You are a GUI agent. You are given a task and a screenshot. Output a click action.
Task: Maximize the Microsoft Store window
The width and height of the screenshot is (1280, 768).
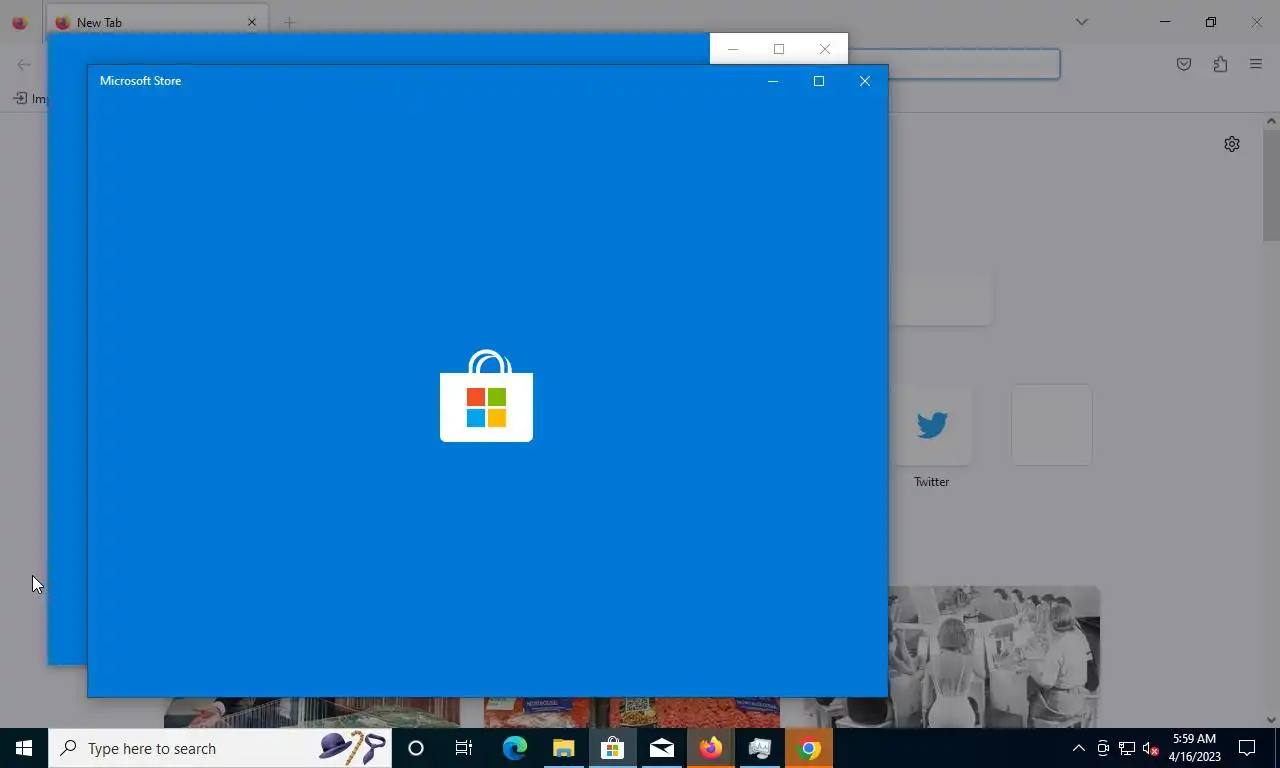pos(819,81)
